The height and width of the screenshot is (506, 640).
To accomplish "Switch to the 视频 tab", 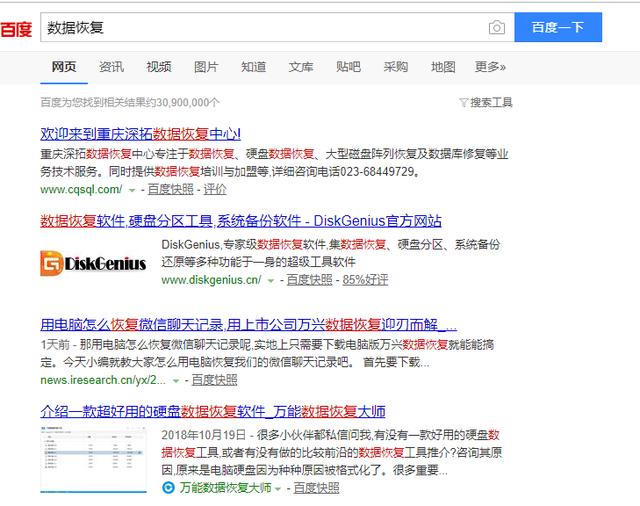I will pyautogui.click(x=159, y=67).
